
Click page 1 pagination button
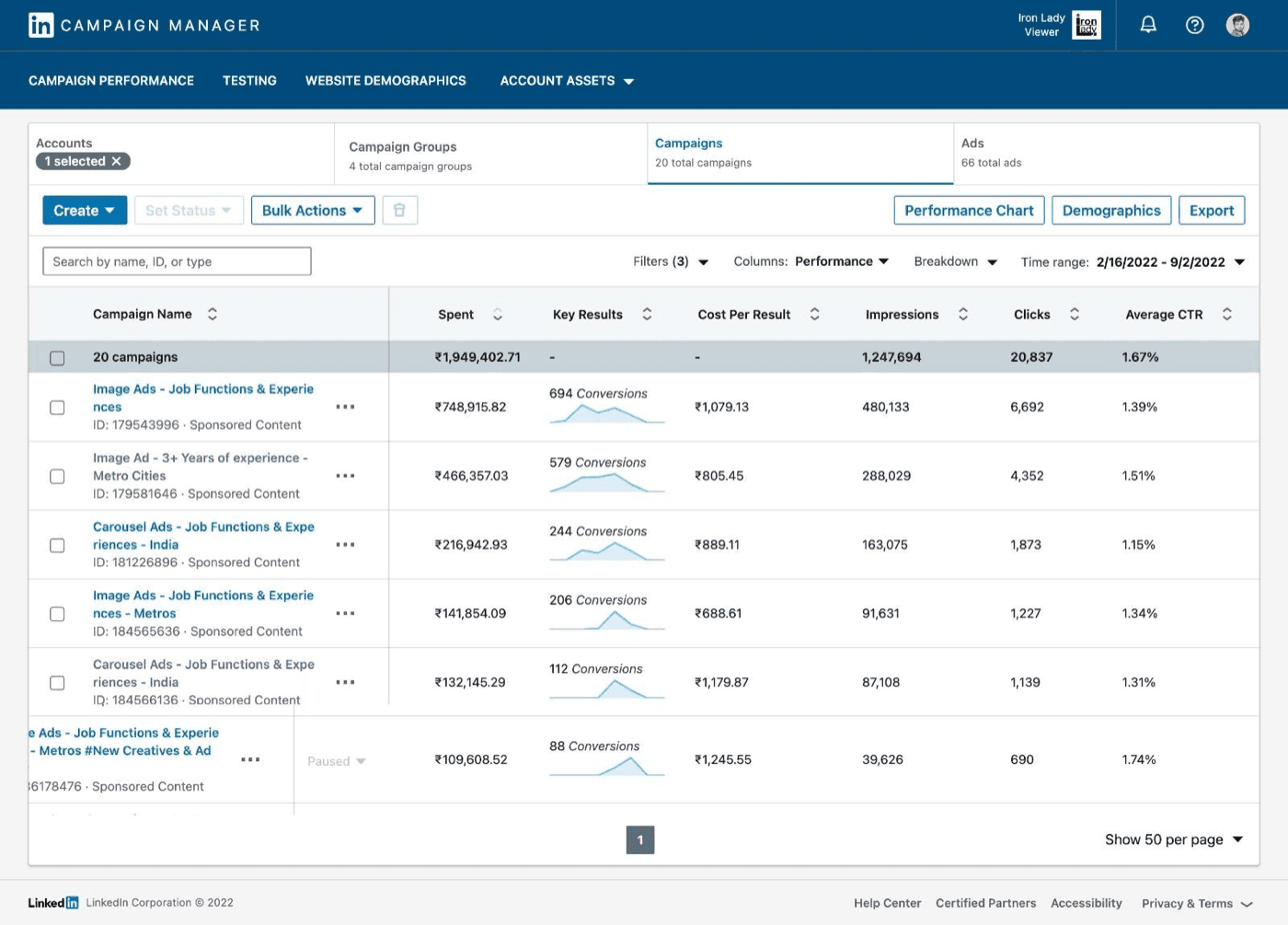(x=640, y=839)
